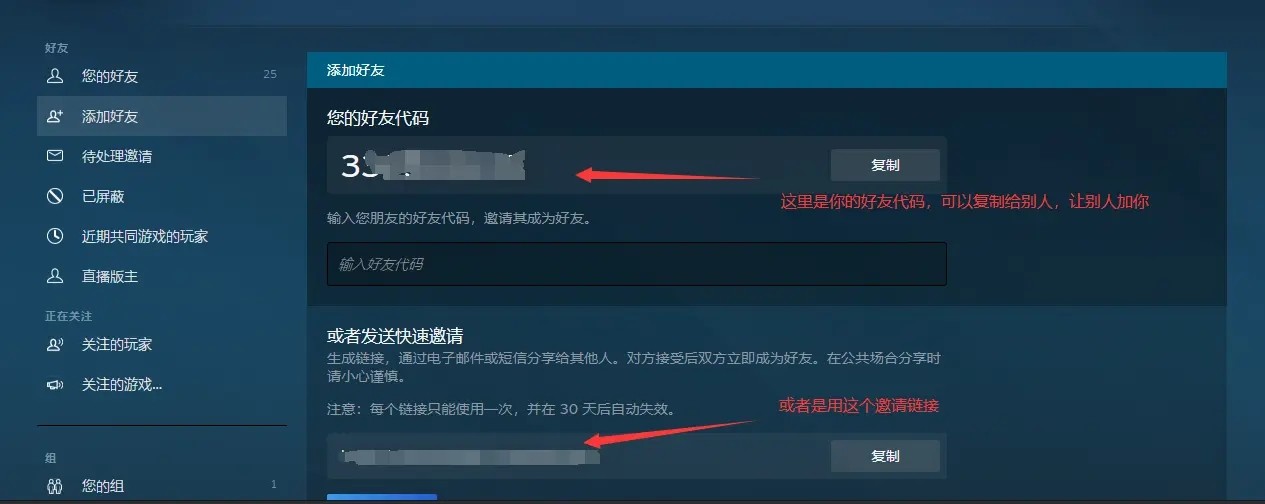Click the megaphone icon beside 关注的游戏

[x=55, y=384]
